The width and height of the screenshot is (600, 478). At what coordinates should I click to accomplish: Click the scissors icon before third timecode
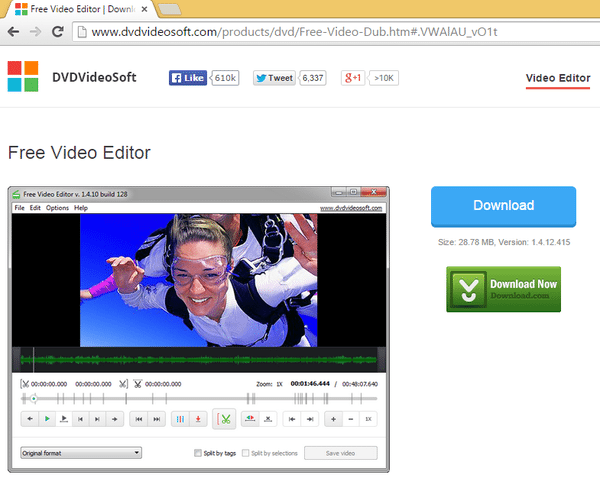pos(138,384)
